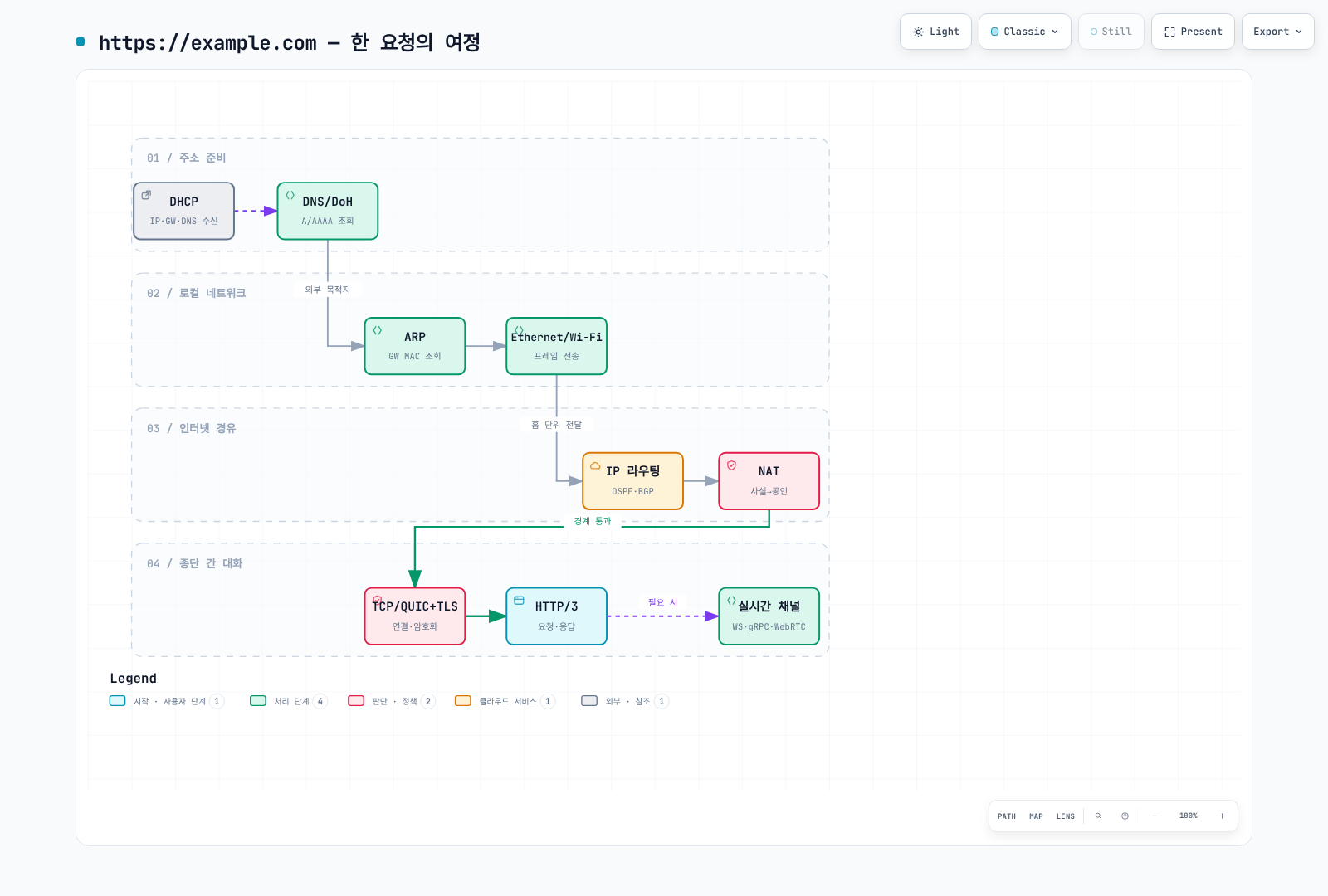Click the 외부 목적지 edge label
1328x896 pixels.
pos(328,290)
